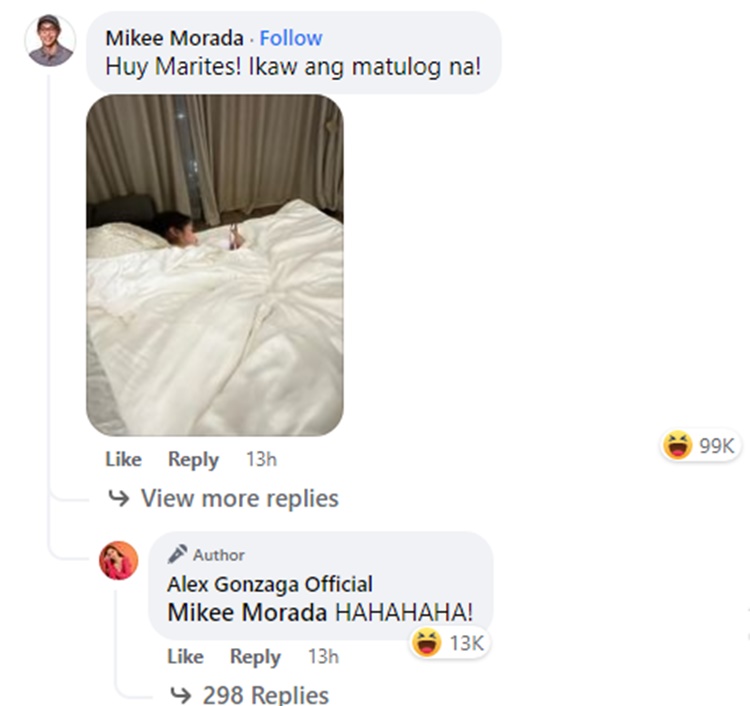Click the arrow icon beside View more replies
Screen dimensions: 750x706
[119, 498]
